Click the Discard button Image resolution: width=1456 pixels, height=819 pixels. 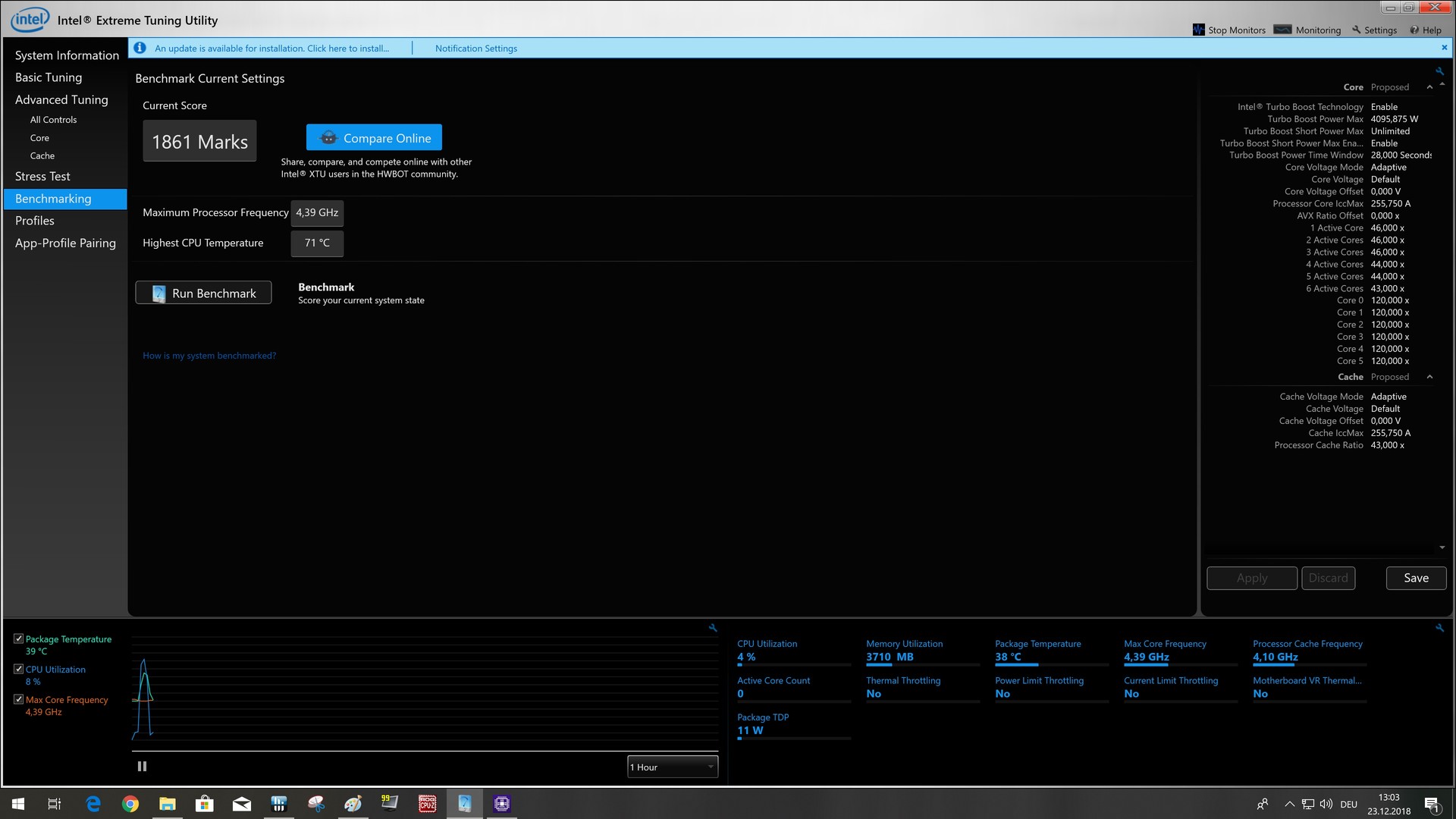(x=1328, y=578)
